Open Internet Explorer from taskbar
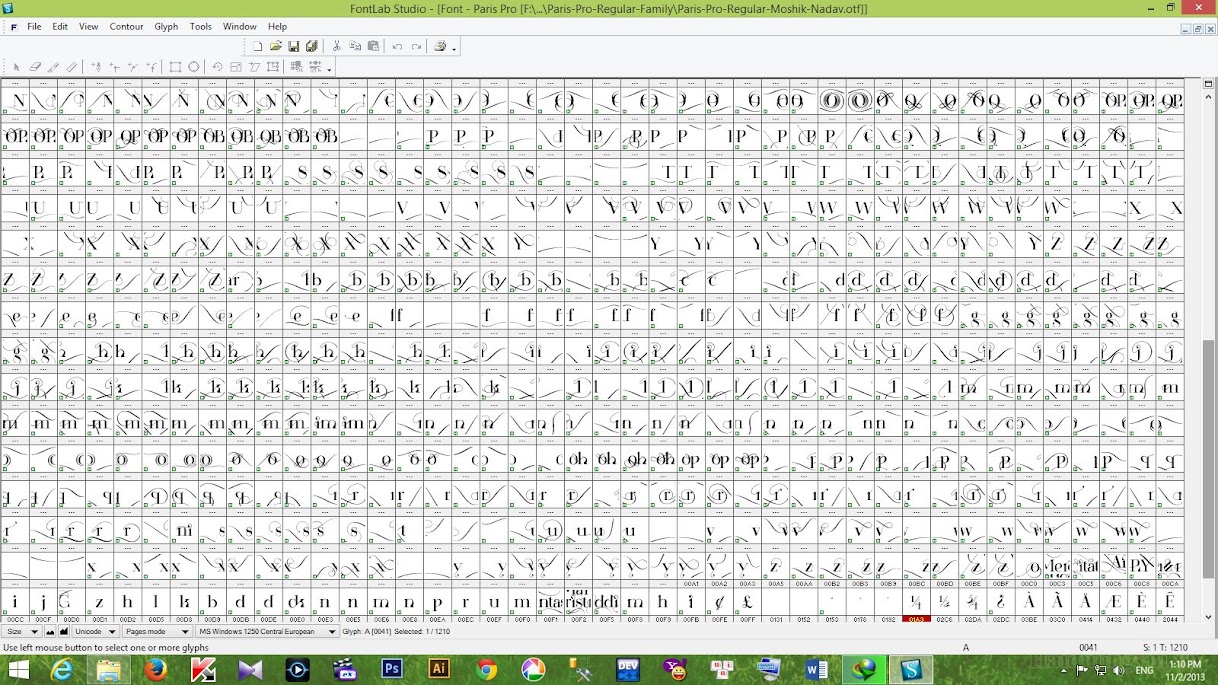This screenshot has width=1218, height=685. pyautogui.click(x=62, y=670)
